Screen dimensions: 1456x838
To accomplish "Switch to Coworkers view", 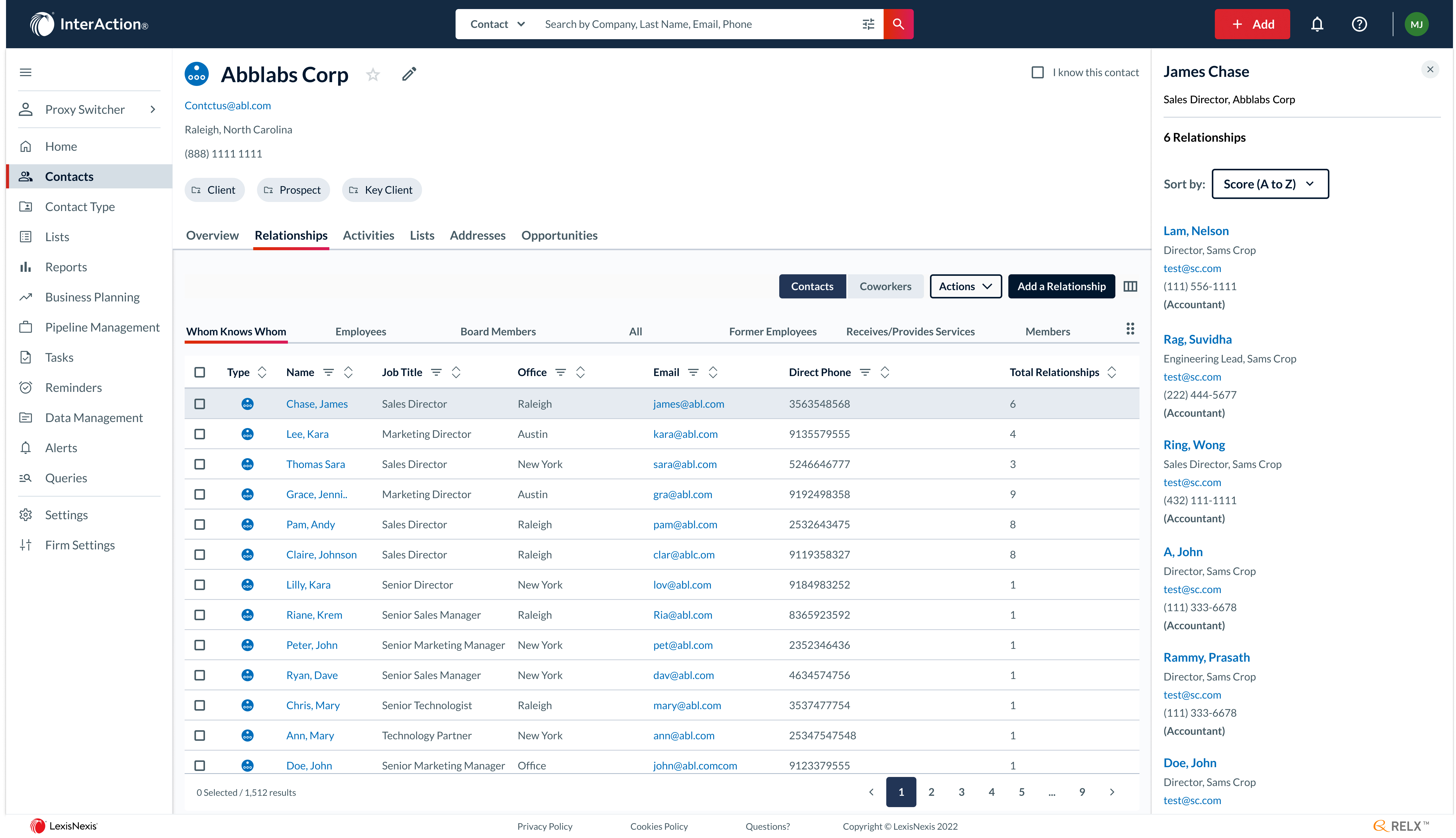I will (x=885, y=286).
